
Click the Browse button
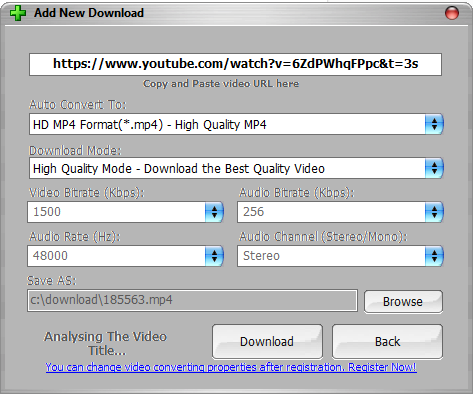(x=403, y=302)
